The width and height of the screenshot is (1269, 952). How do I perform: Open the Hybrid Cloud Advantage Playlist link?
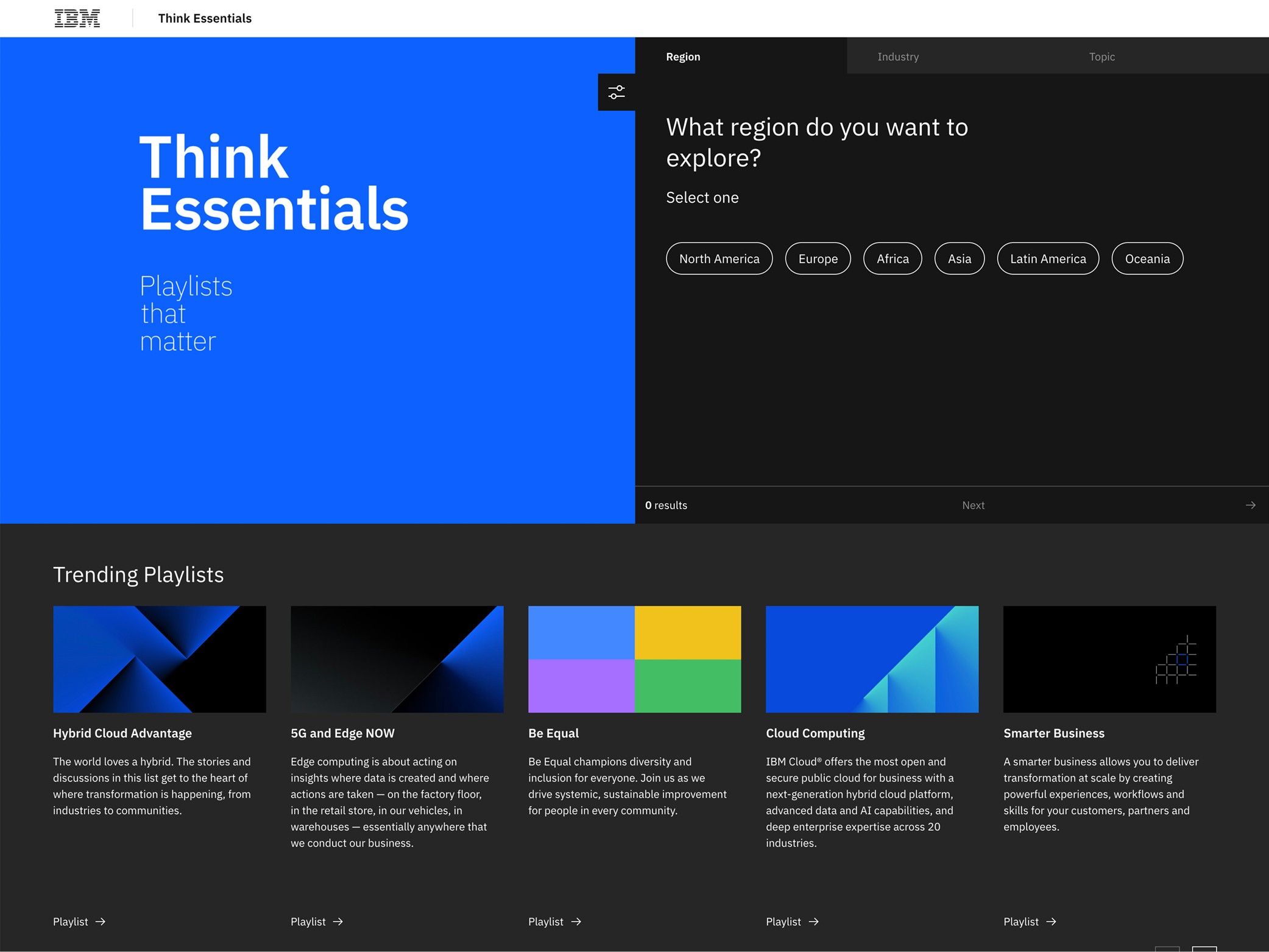click(80, 922)
